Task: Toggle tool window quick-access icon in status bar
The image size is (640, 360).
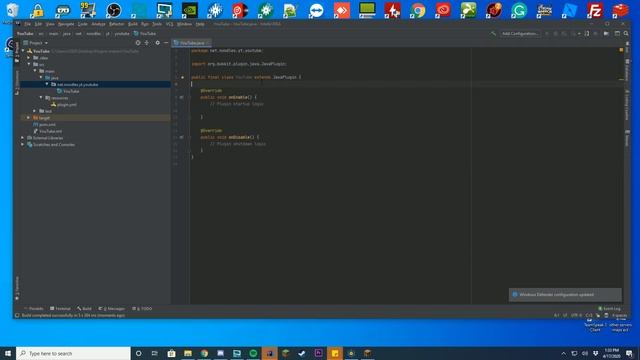Action: [x=17, y=315]
